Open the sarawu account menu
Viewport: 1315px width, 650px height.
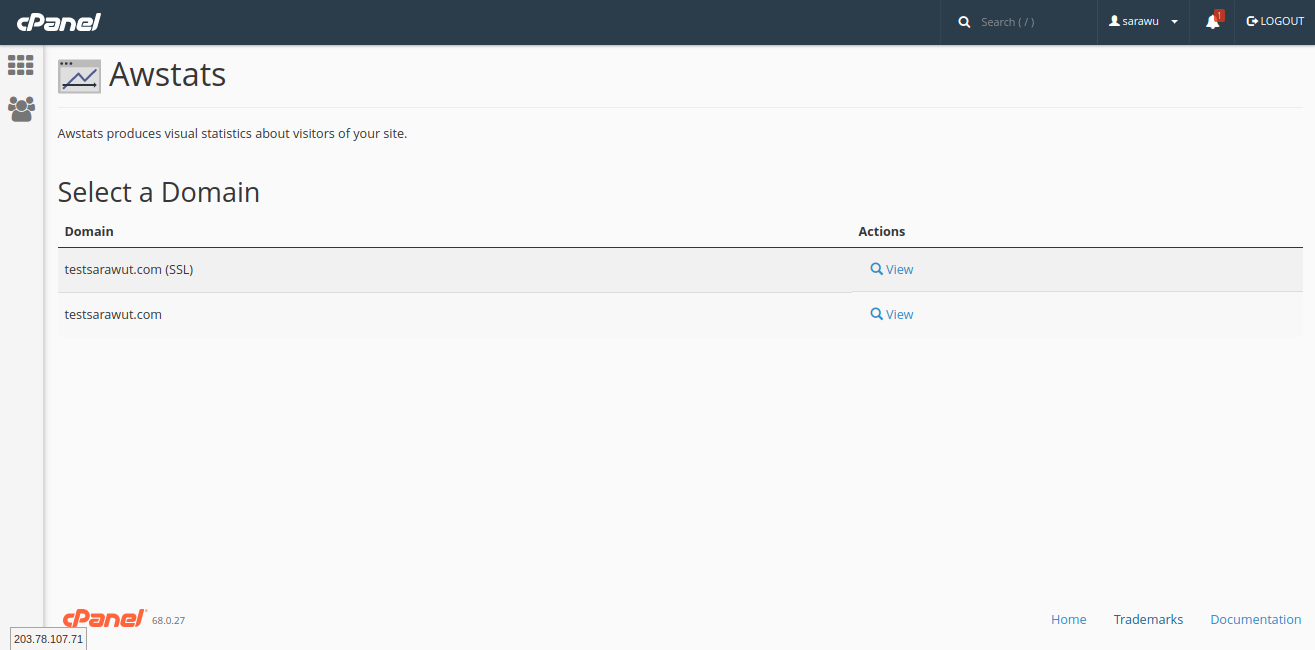1141,22
